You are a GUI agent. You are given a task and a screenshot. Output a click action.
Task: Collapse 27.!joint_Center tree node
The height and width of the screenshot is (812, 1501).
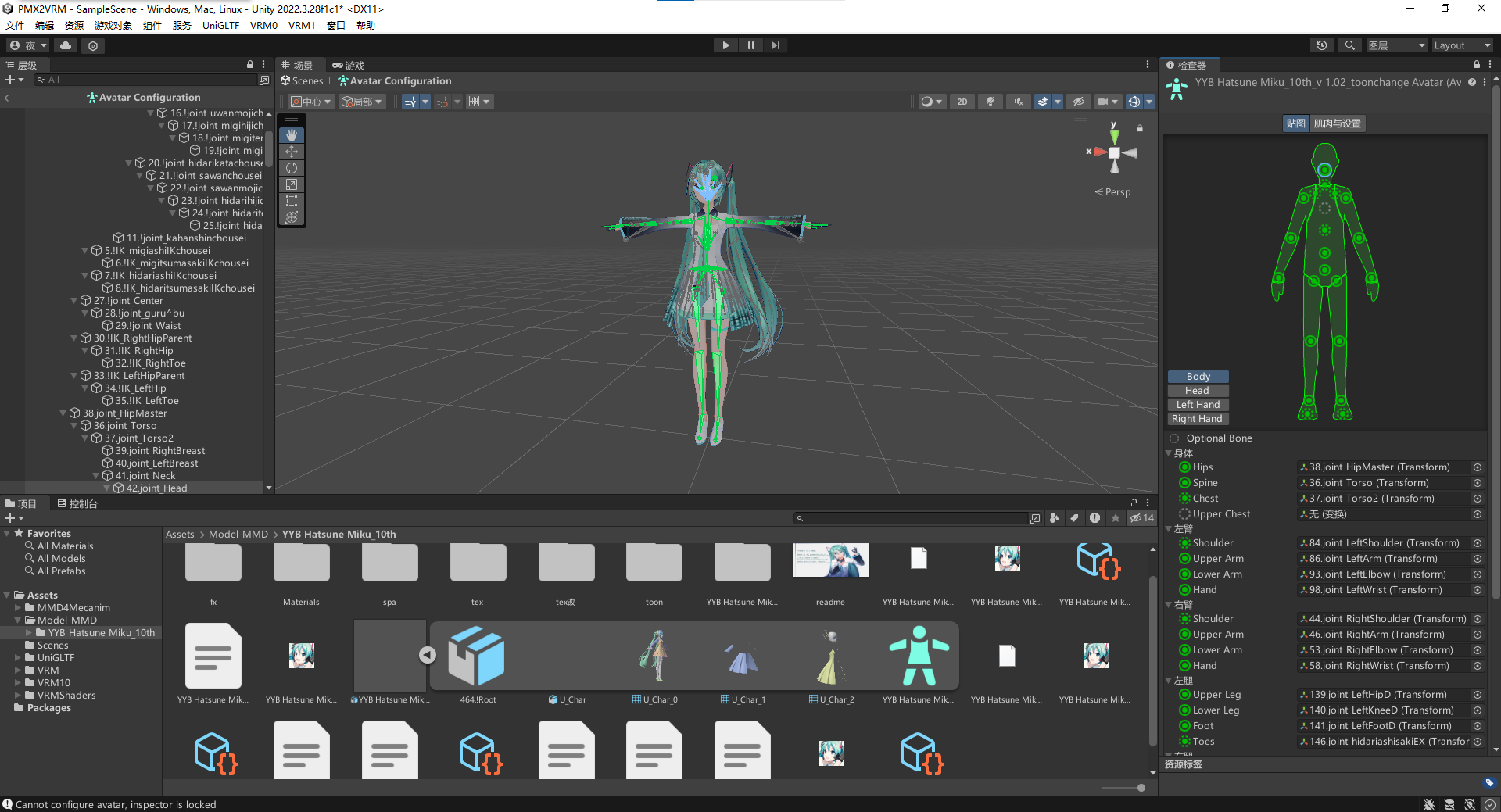coord(74,301)
